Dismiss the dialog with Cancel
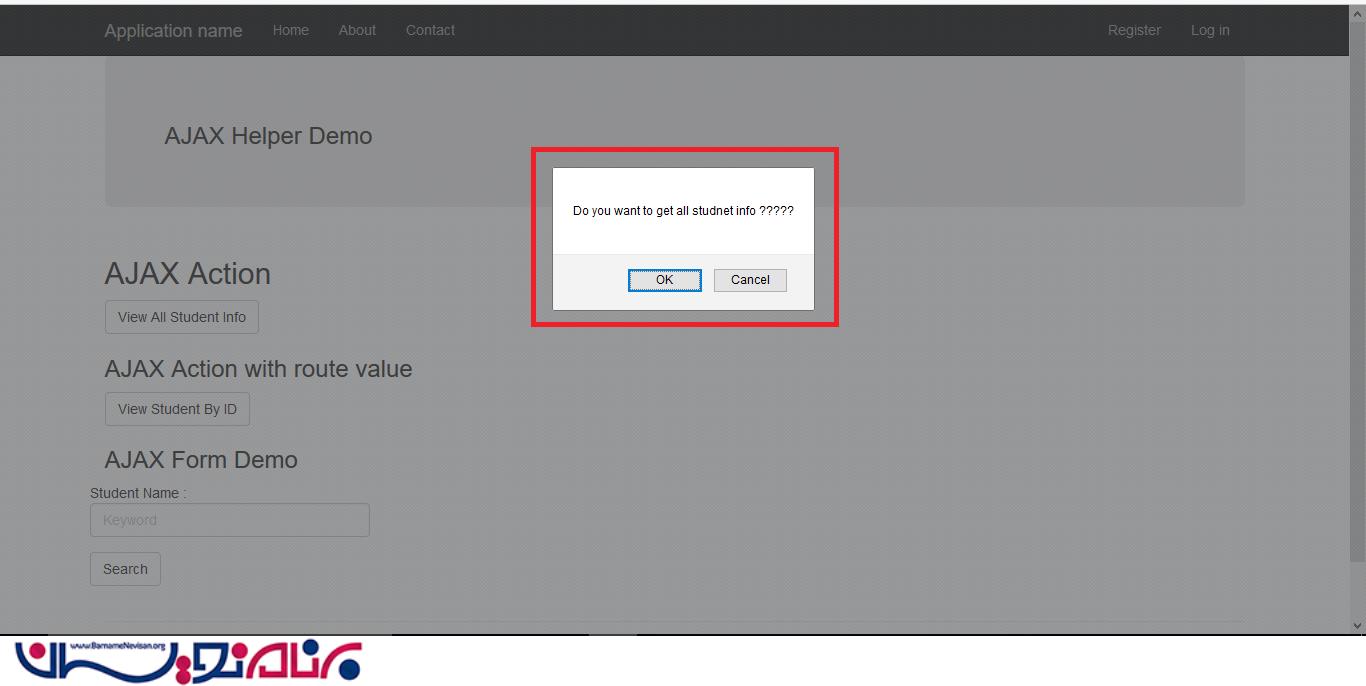 tap(750, 280)
